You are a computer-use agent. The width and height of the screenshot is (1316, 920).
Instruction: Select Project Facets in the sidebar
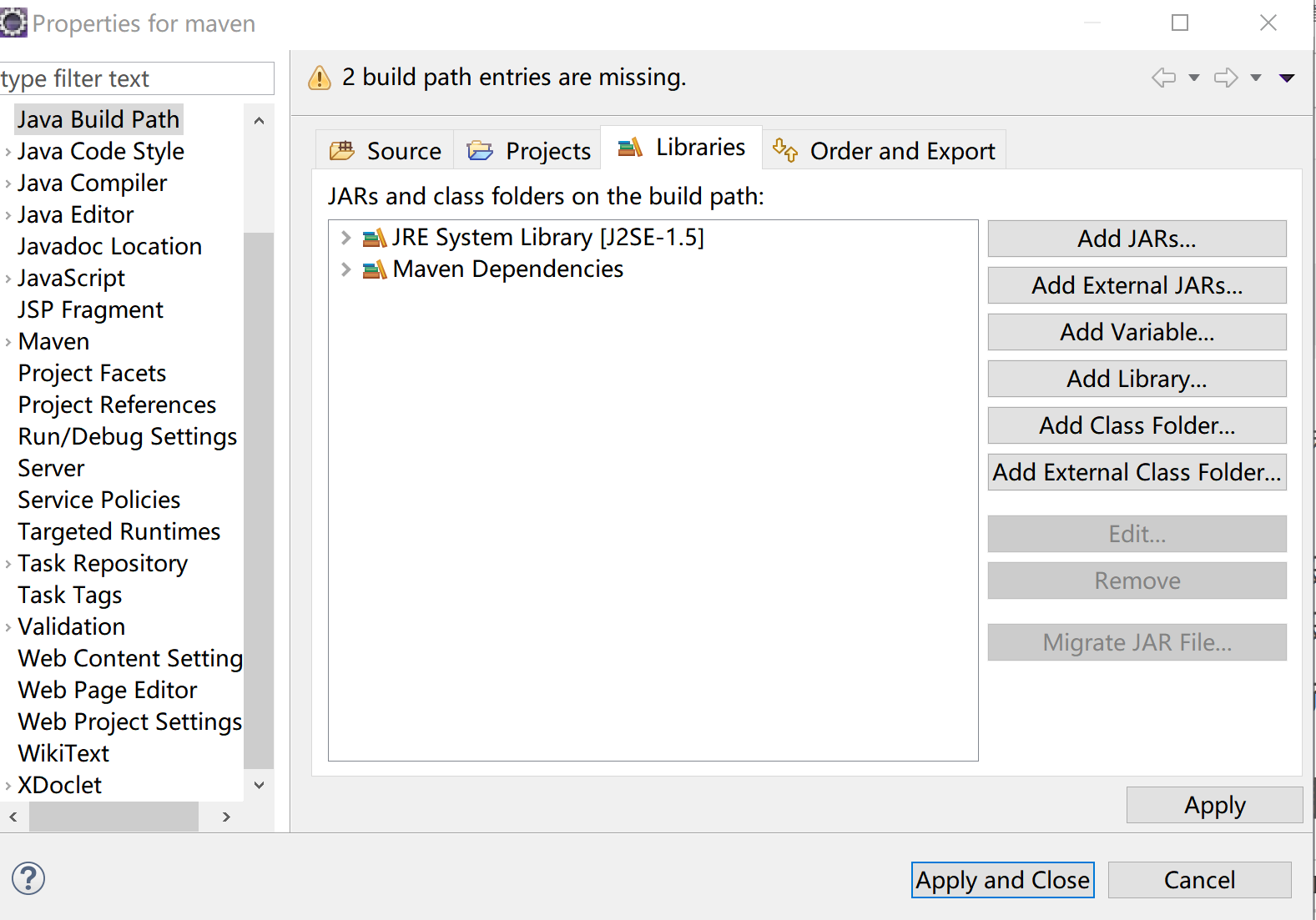(92, 373)
